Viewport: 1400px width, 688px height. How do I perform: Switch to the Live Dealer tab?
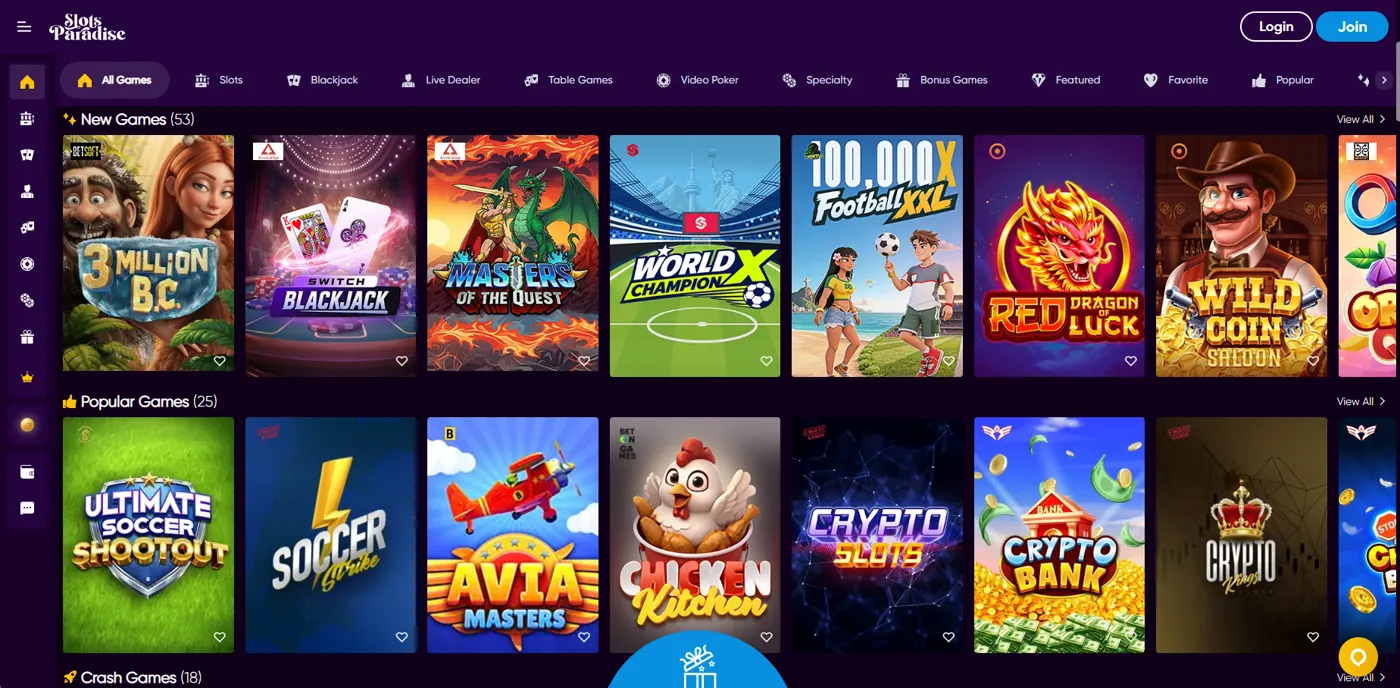(441, 80)
